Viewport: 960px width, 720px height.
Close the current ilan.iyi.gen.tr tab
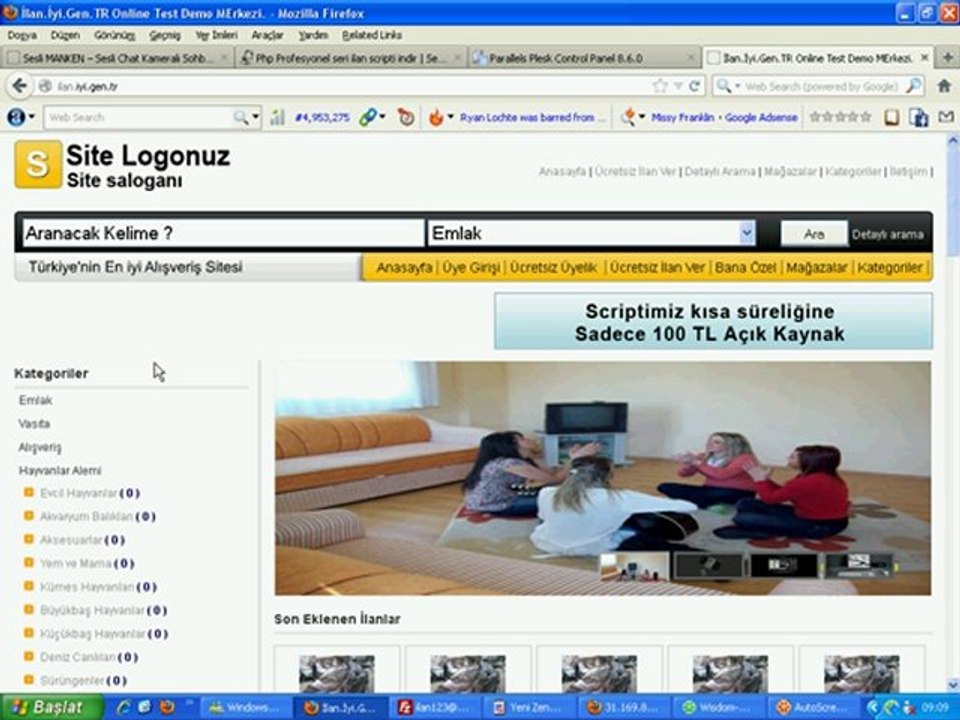pos(924,58)
